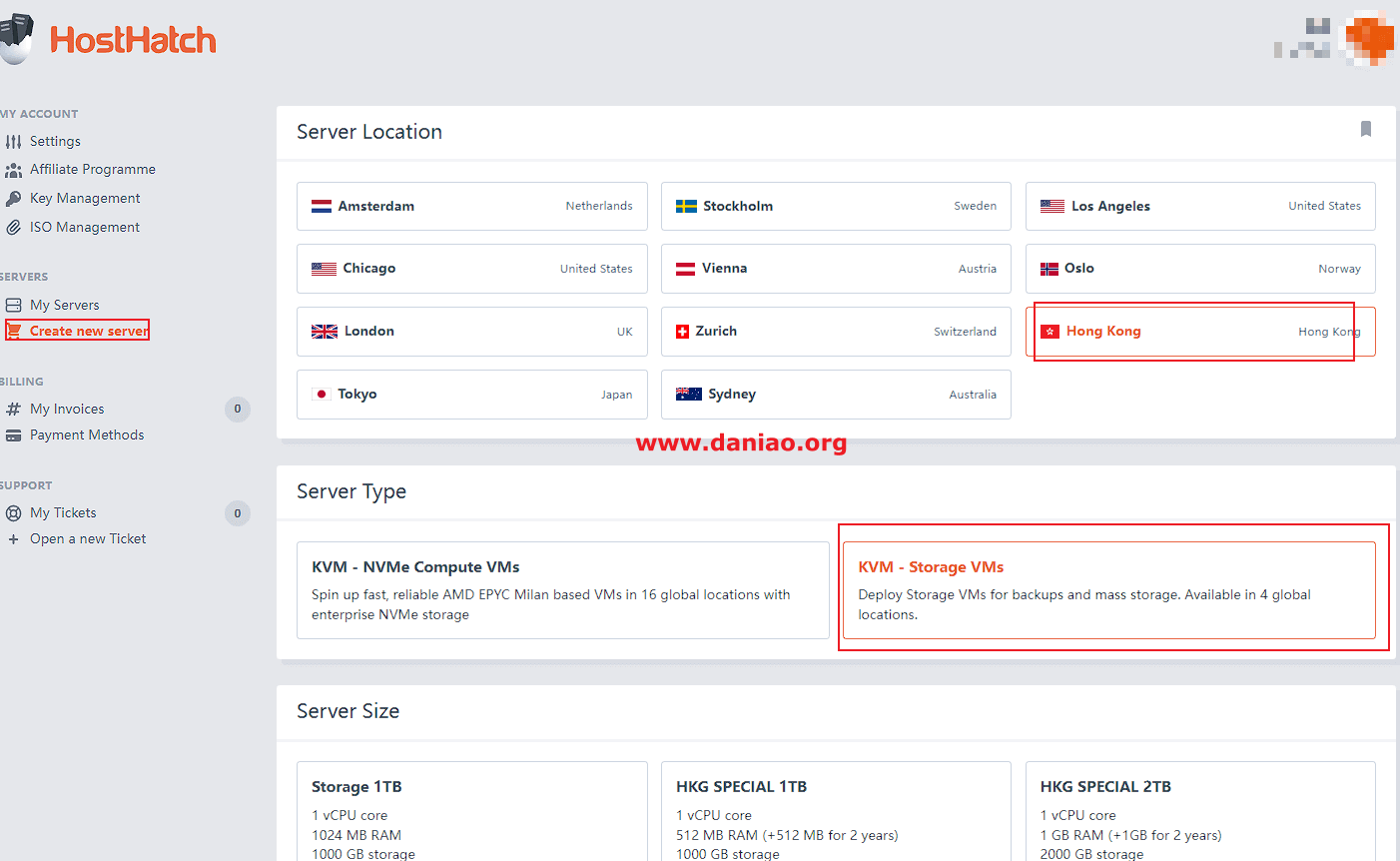Choose the HKG SPECIAL 1TB plan
This screenshot has height=861, width=1400.
click(836, 811)
